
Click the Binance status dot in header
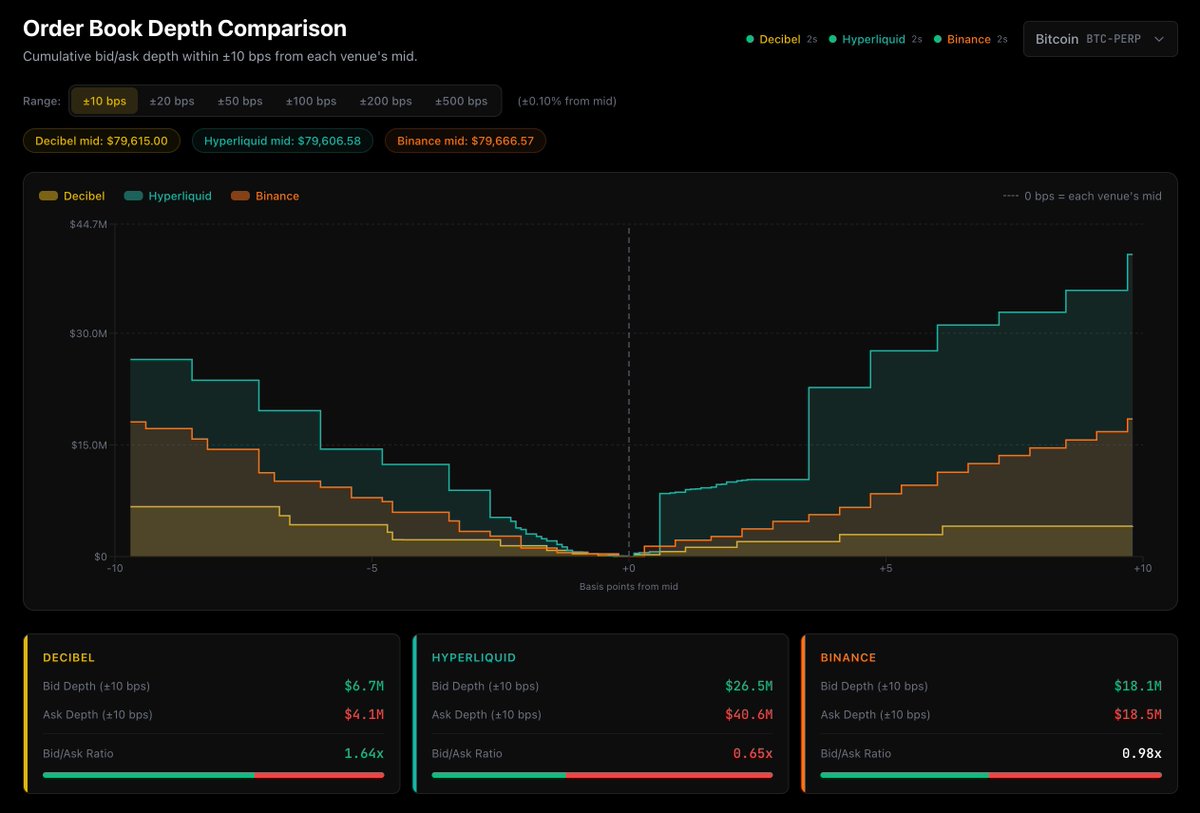coord(937,39)
